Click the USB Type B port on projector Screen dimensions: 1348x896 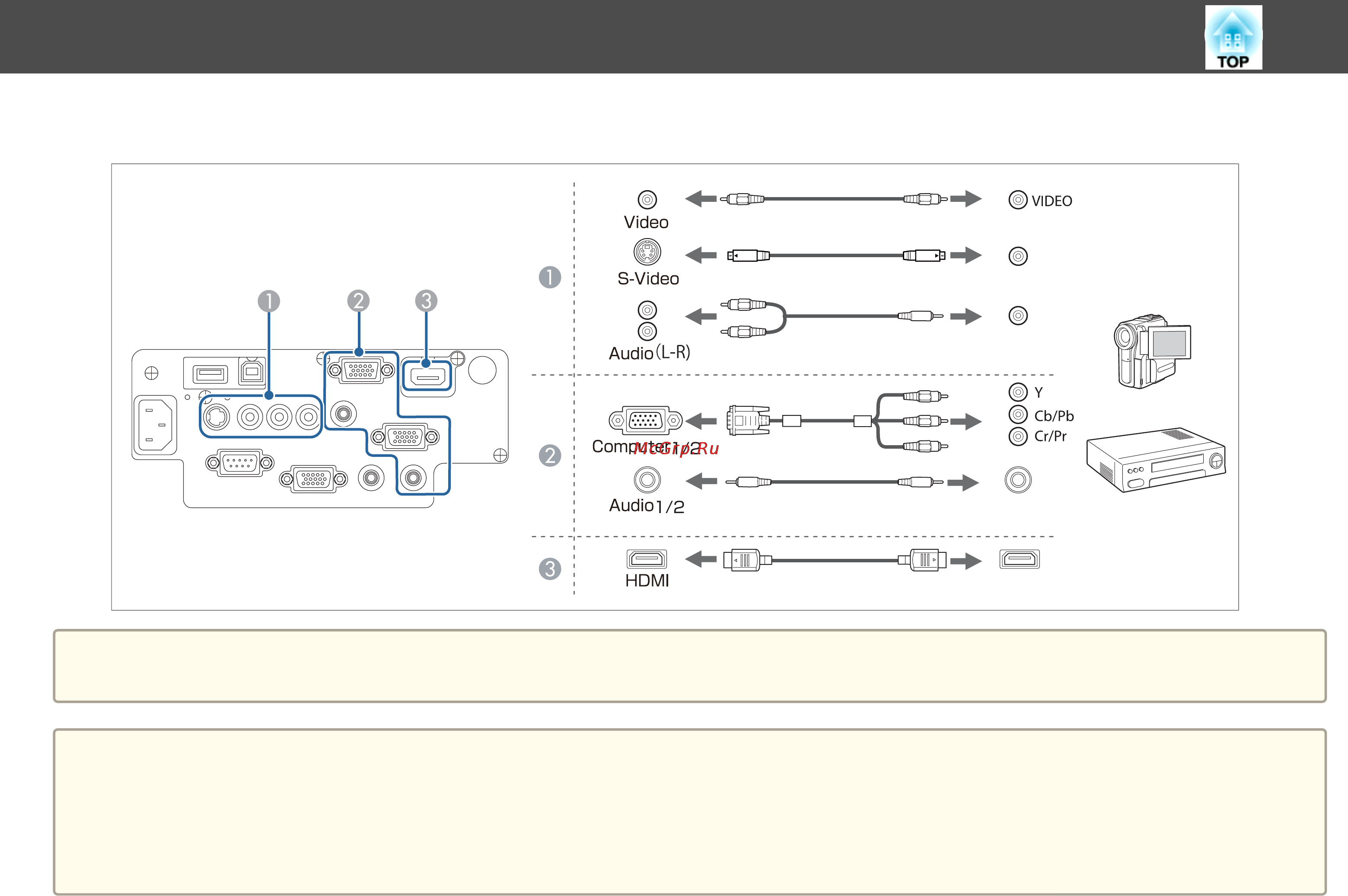coord(252,372)
